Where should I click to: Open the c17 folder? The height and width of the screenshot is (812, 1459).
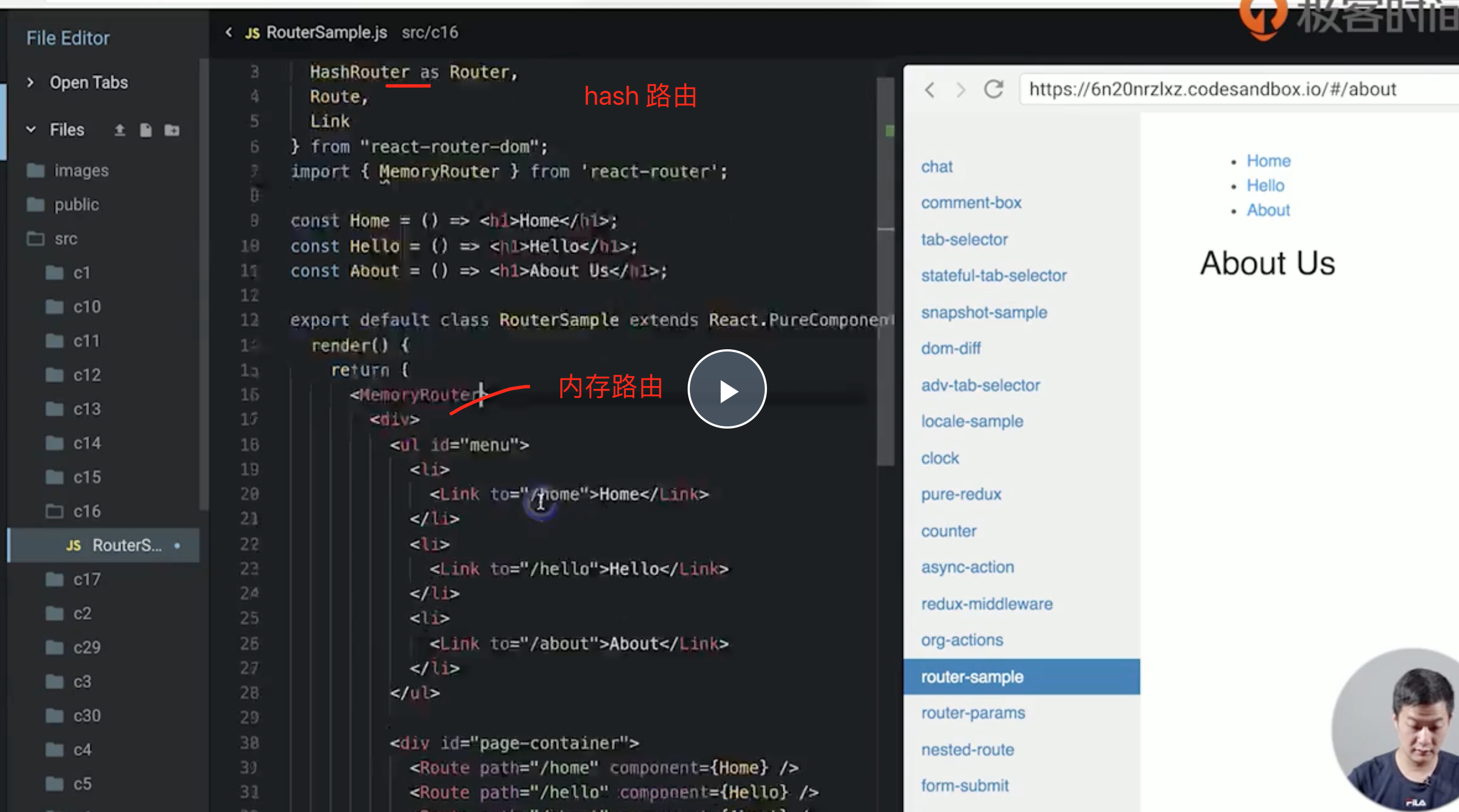[86, 580]
